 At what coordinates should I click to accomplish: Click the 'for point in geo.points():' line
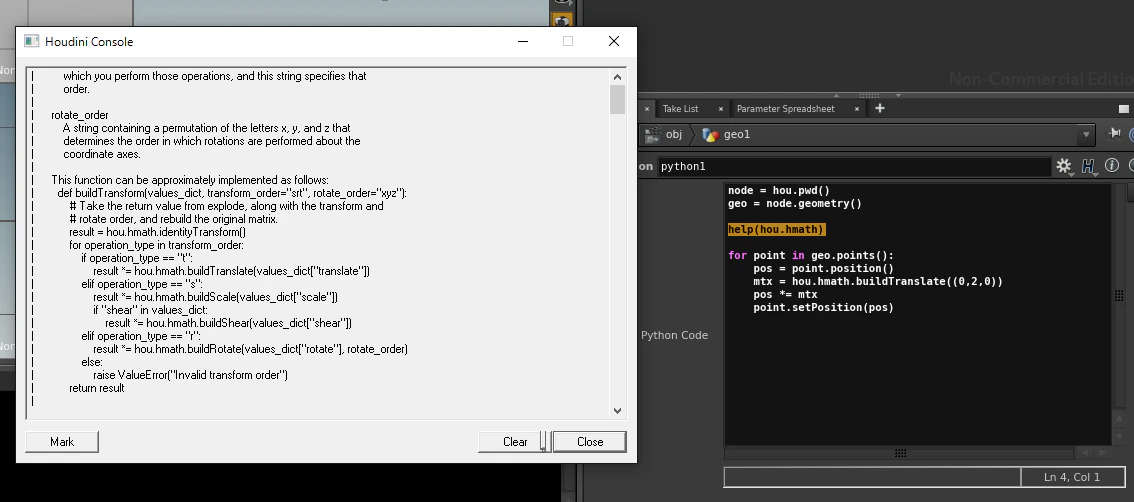[810, 255]
